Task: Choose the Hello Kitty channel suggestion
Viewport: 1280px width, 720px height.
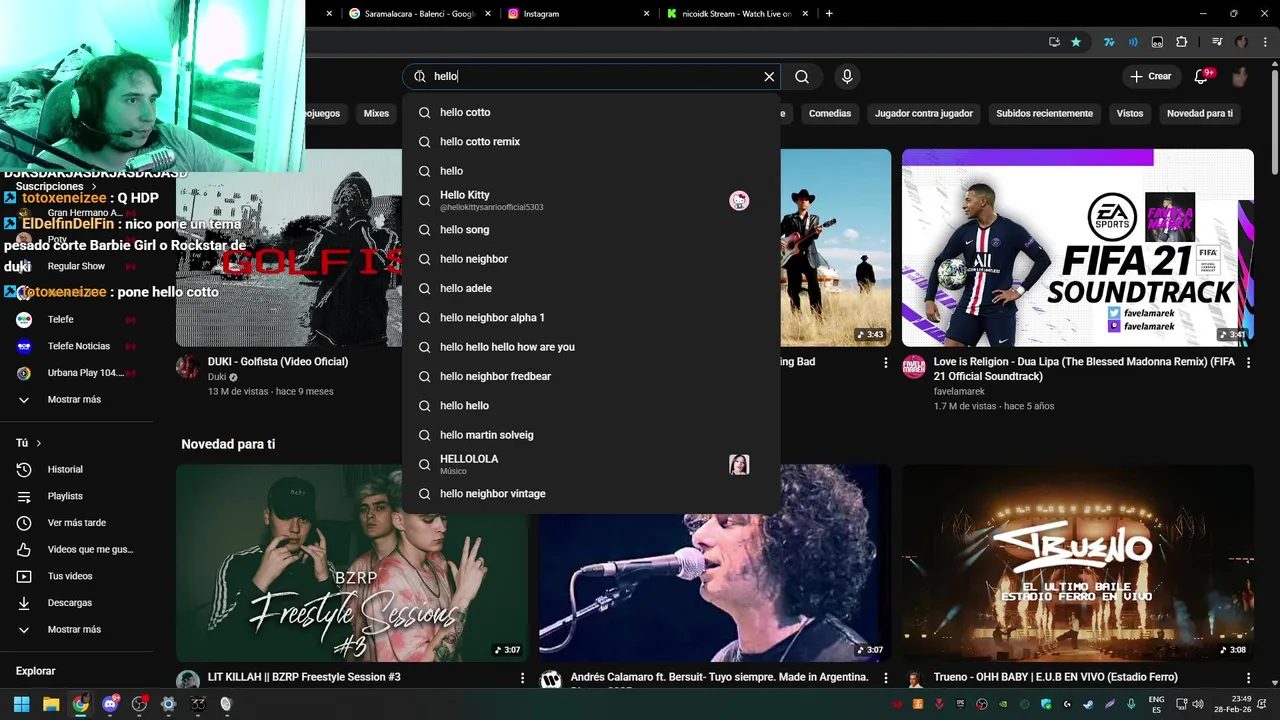Action: (591, 200)
